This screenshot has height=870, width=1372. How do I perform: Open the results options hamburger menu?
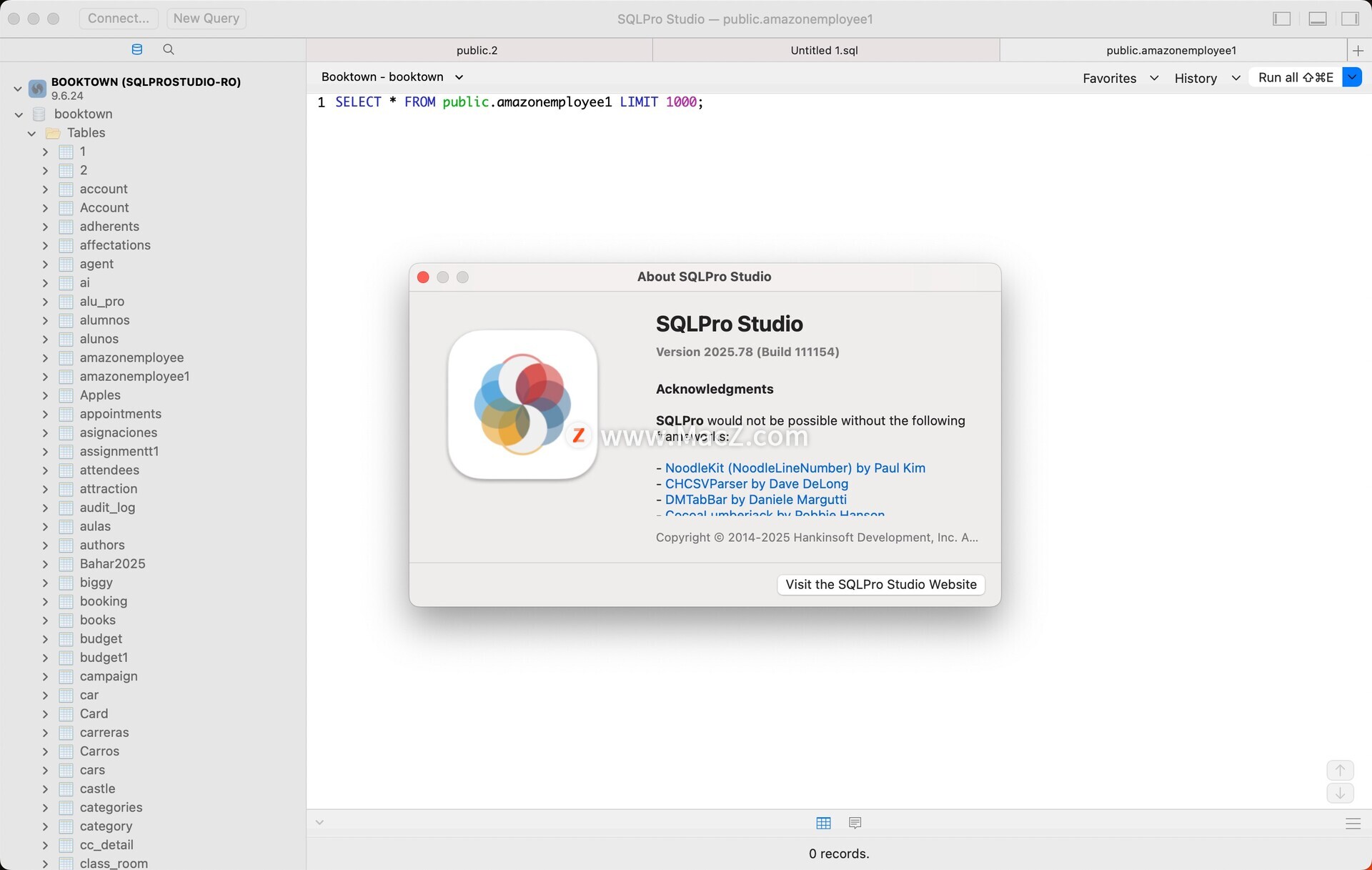coord(1353,824)
